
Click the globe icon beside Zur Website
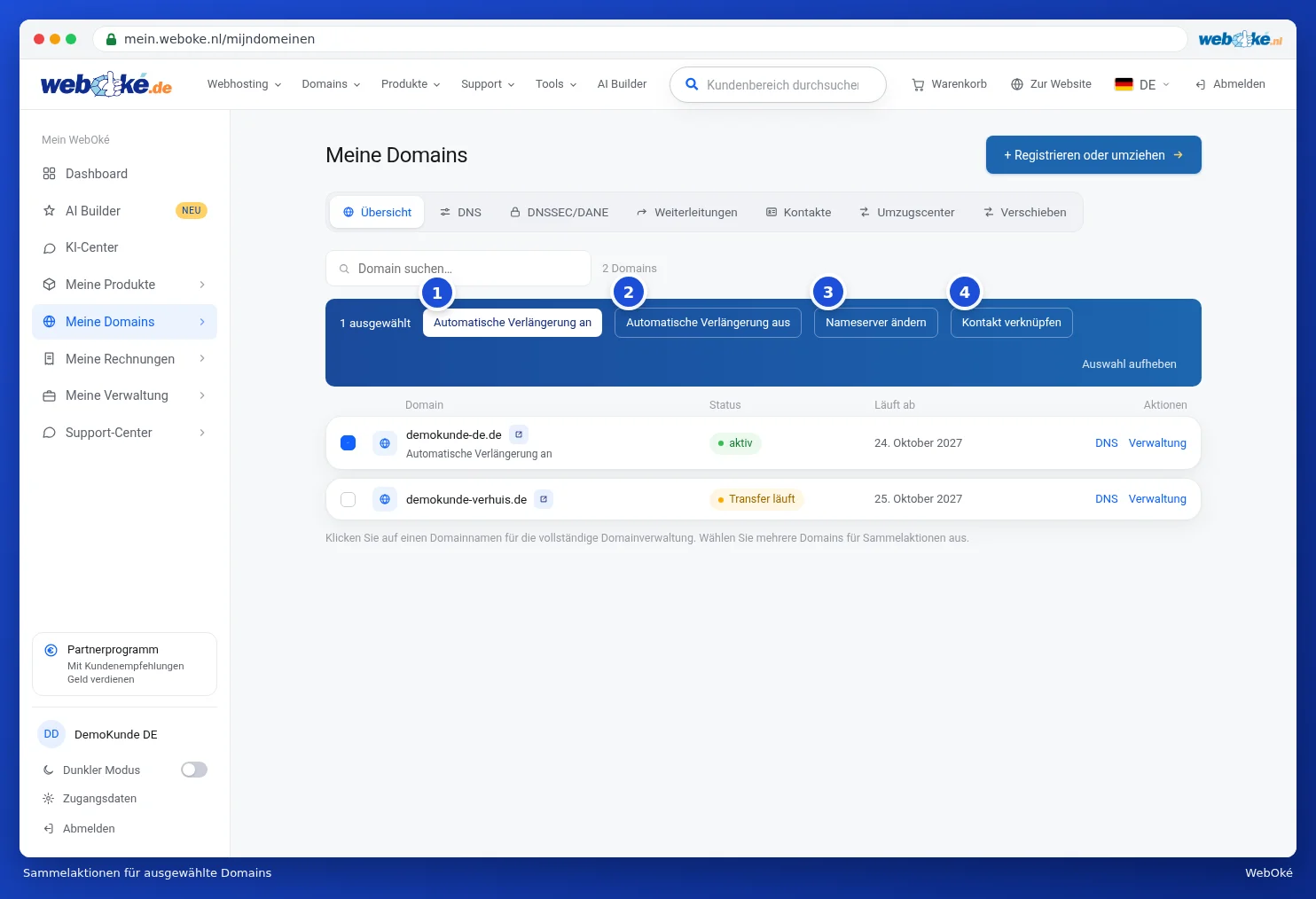click(1017, 84)
